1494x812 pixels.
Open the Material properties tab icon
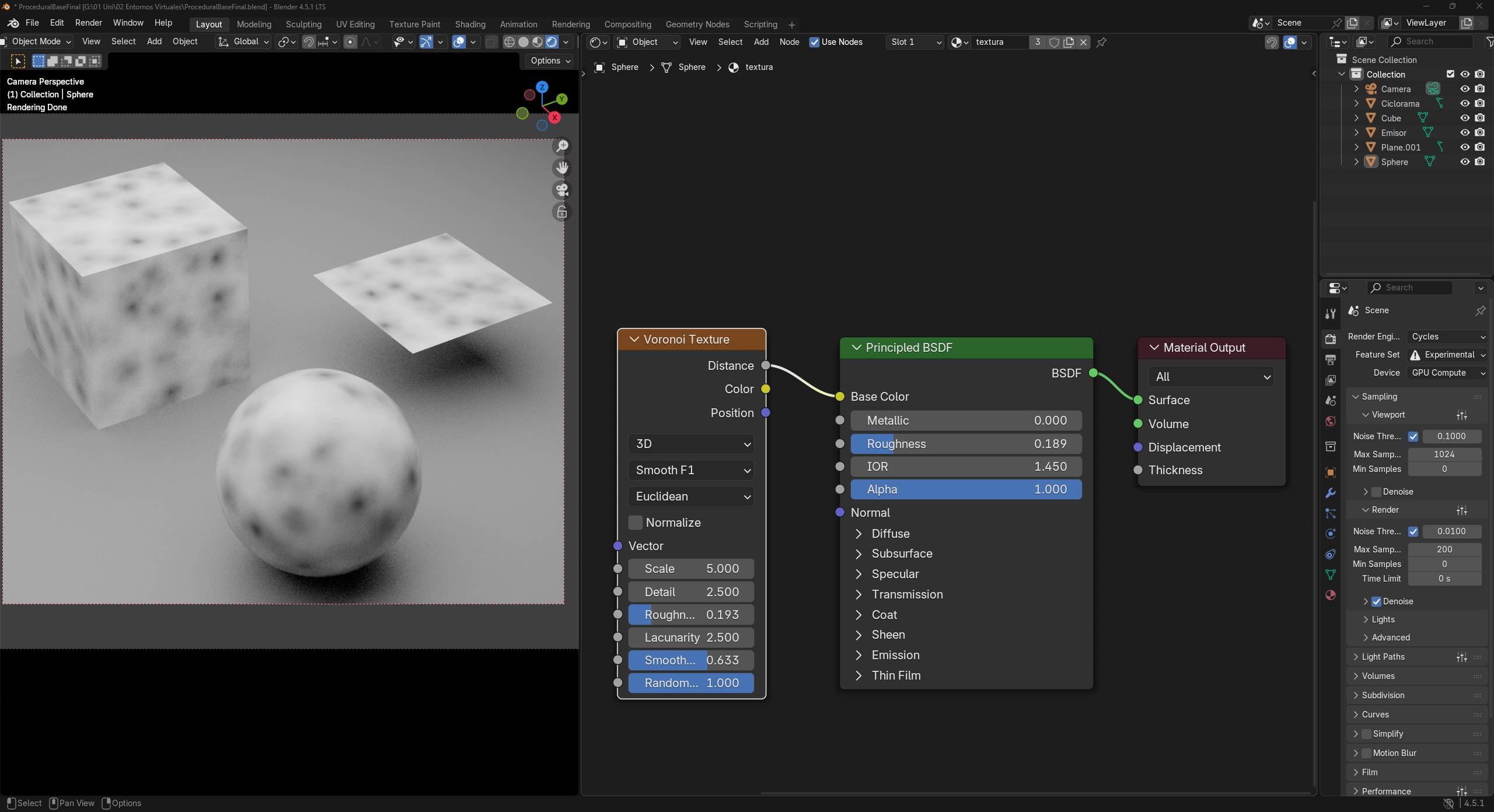pyautogui.click(x=1331, y=595)
